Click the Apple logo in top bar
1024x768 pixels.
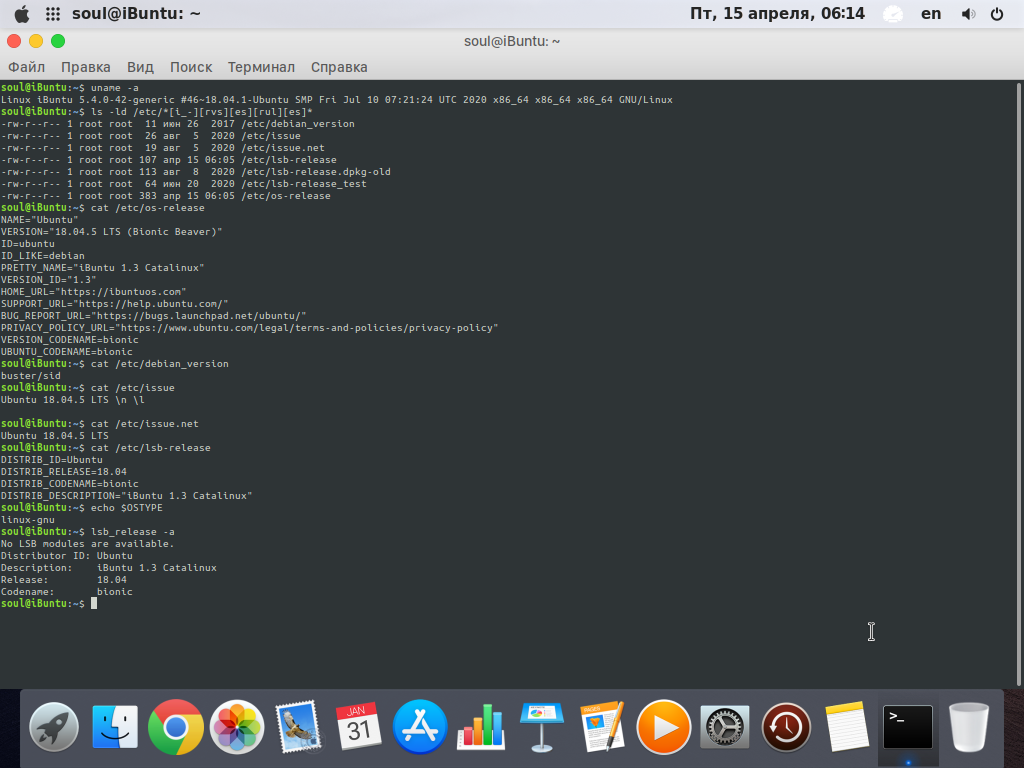pyautogui.click(x=22, y=14)
